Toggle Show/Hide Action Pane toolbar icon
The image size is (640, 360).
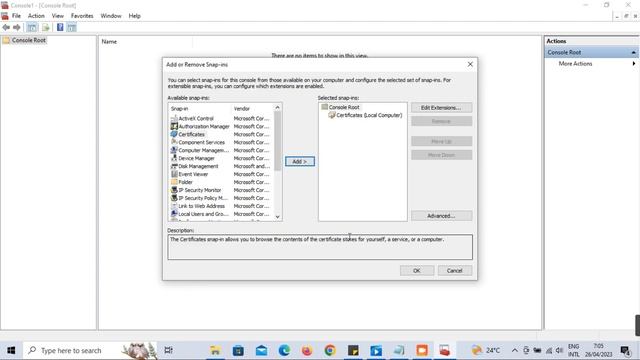pos(71,27)
